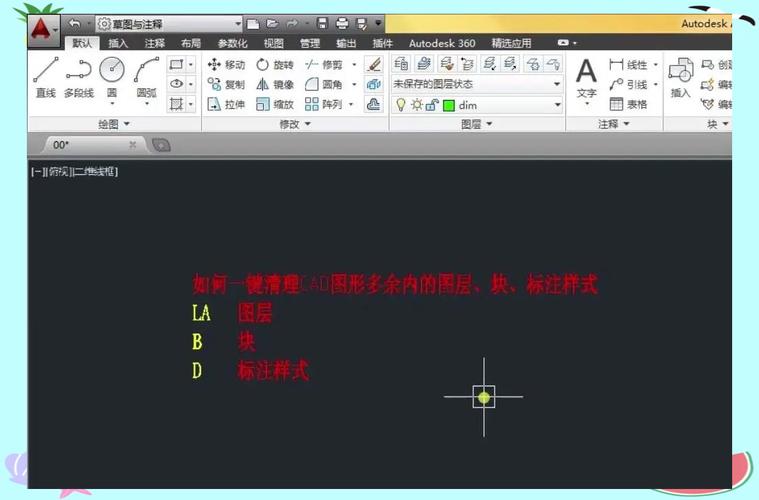759x500 pixels.
Task: Click the Mirror (镜像) tool
Action: click(274, 85)
